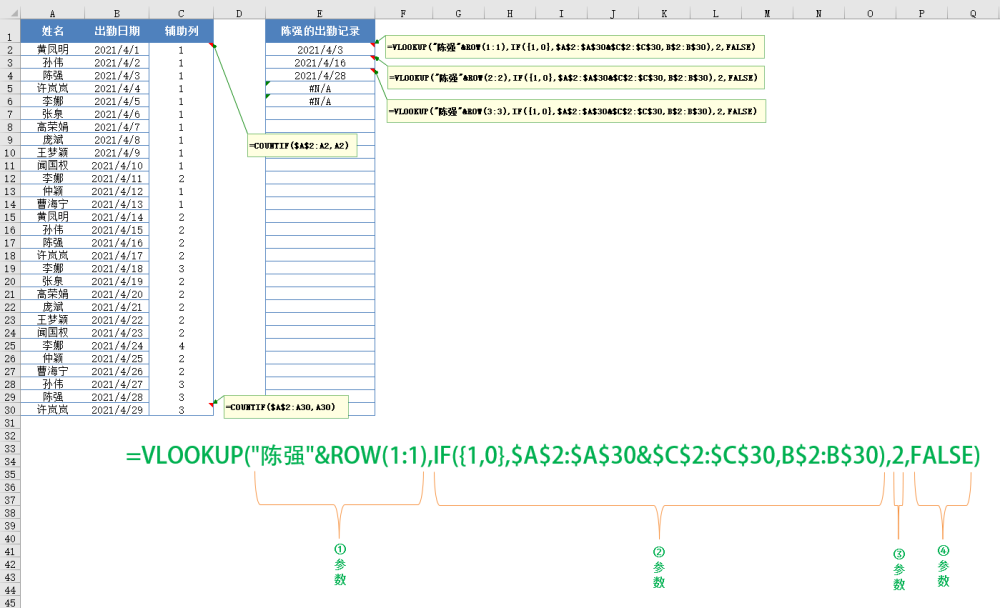Image resolution: width=1000 pixels, height=608 pixels.
Task: Click the 姓名 header cell
Action: pyautogui.click(x=52, y=31)
